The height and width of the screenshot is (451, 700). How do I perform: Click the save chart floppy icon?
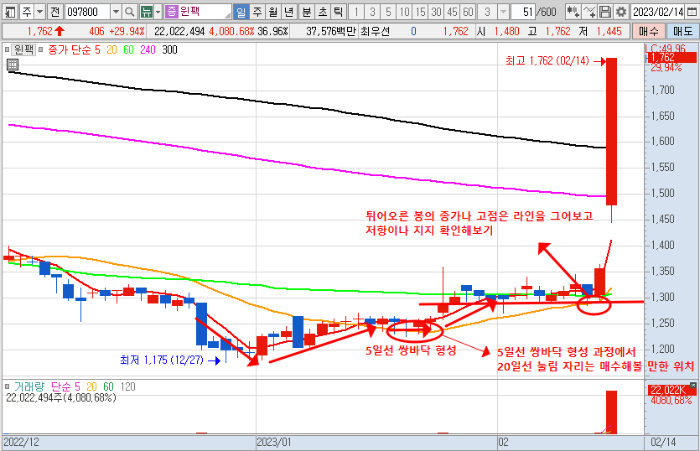click(x=605, y=12)
